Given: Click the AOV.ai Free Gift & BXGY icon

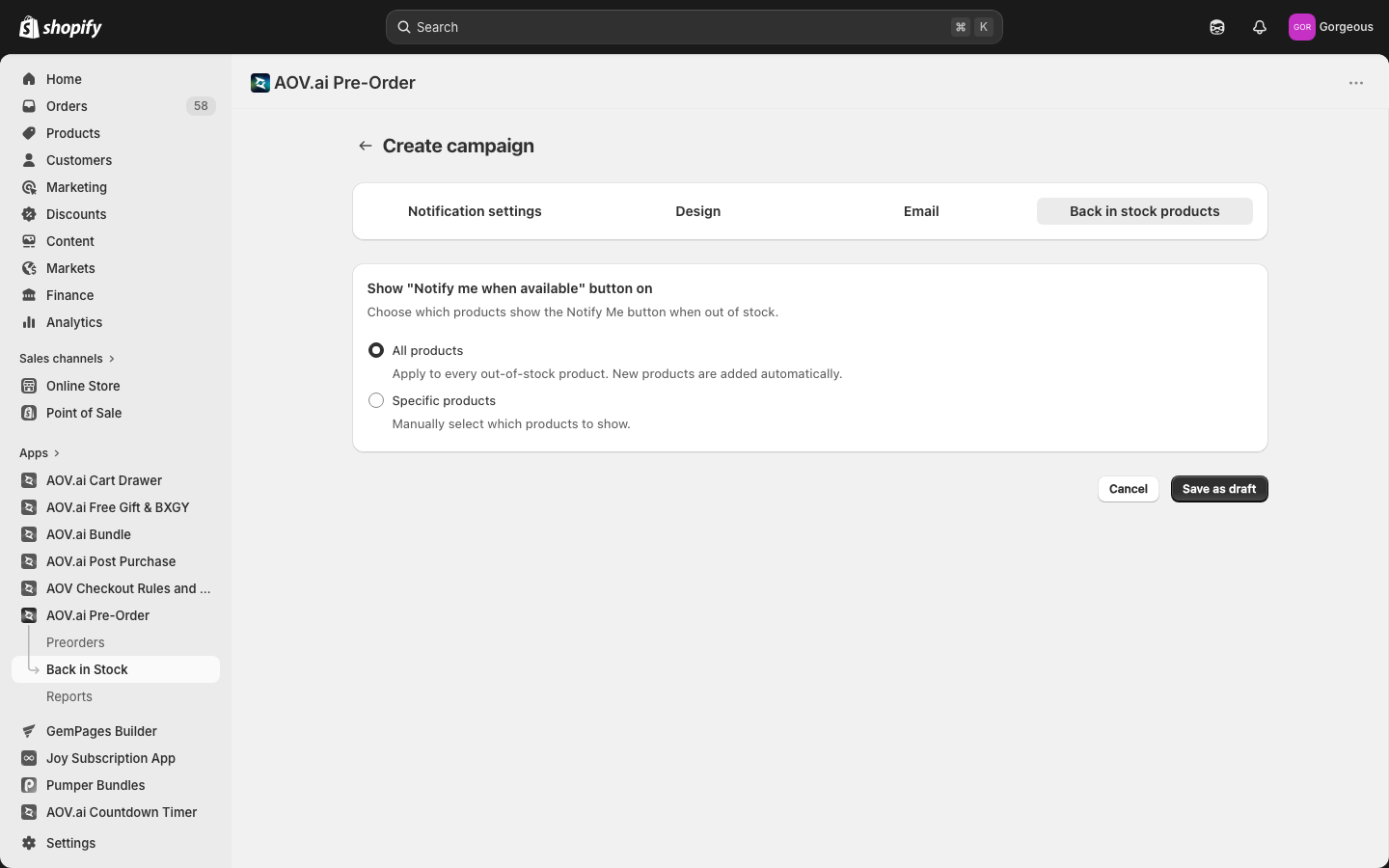Looking at the screenshot, I should pos(29,507).
